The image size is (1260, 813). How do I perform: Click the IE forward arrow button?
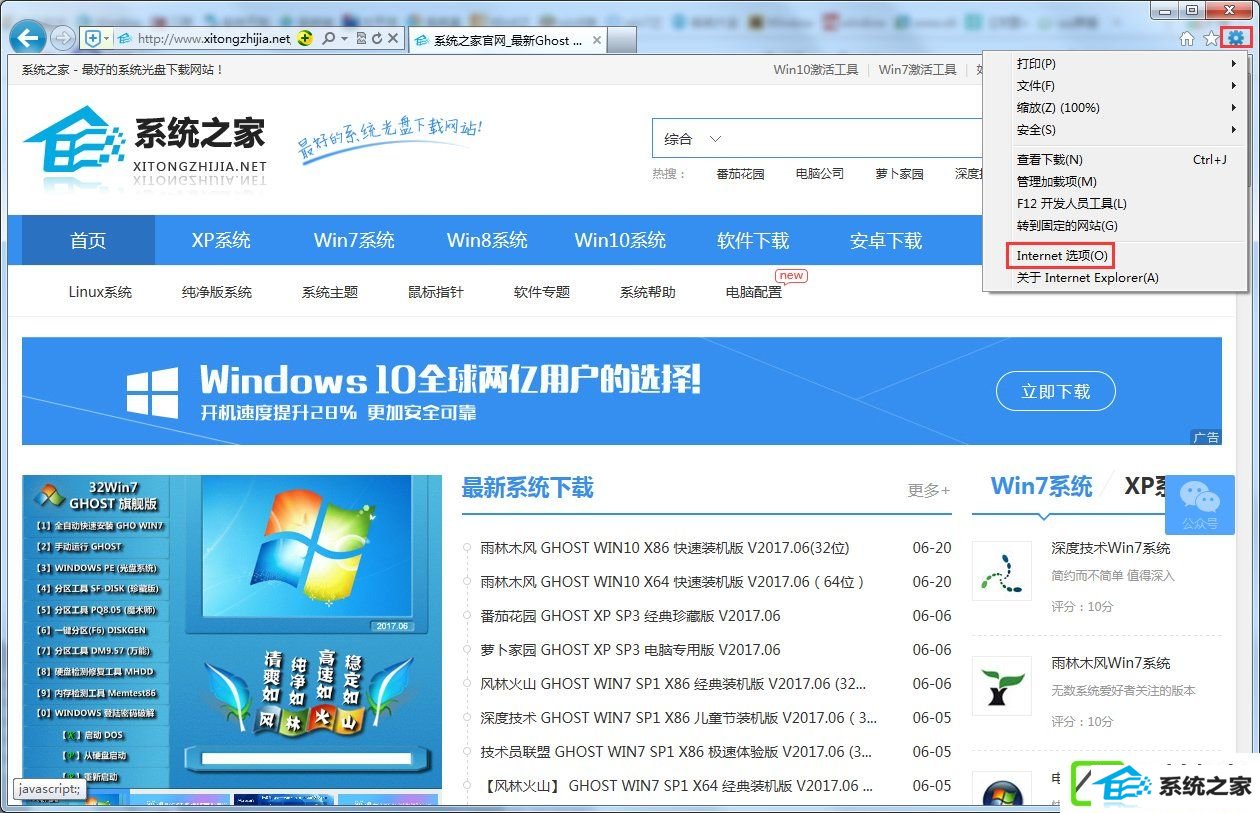tap(62, 38)
